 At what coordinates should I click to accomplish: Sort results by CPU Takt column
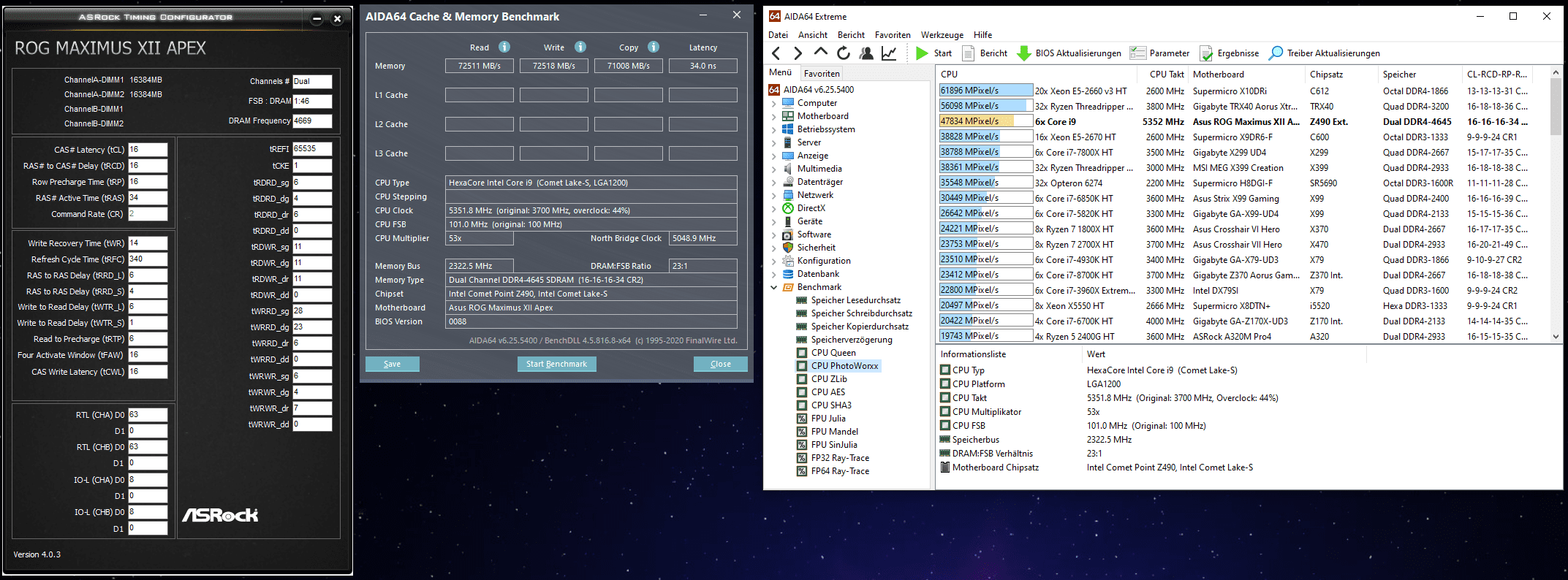[1165, 75]
